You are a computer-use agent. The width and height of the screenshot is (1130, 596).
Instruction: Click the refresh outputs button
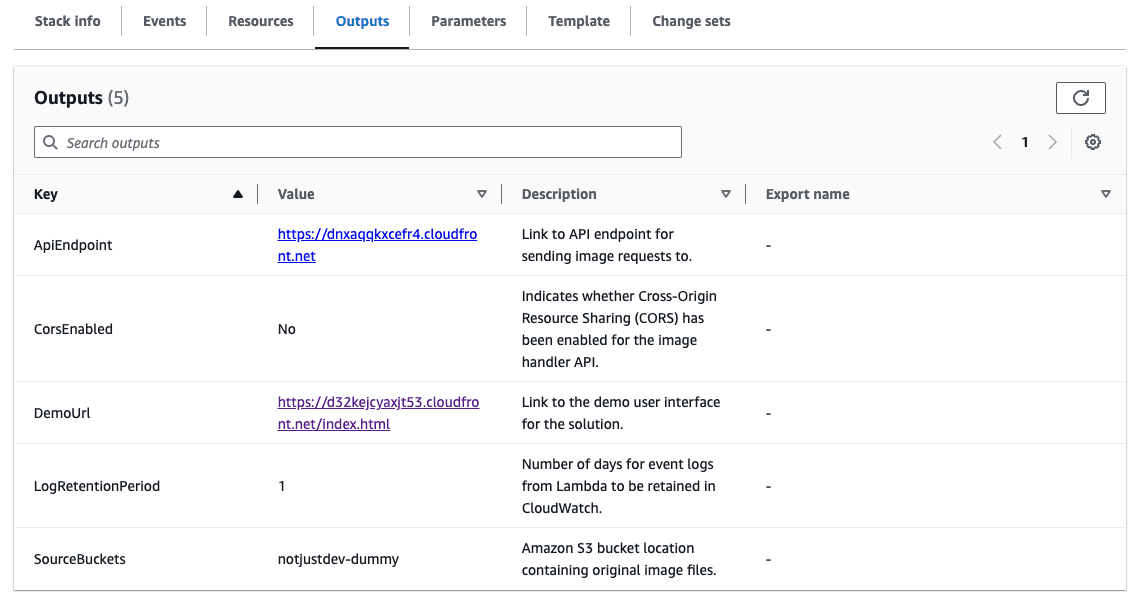pyautogui.click(x=1080, y=98)
